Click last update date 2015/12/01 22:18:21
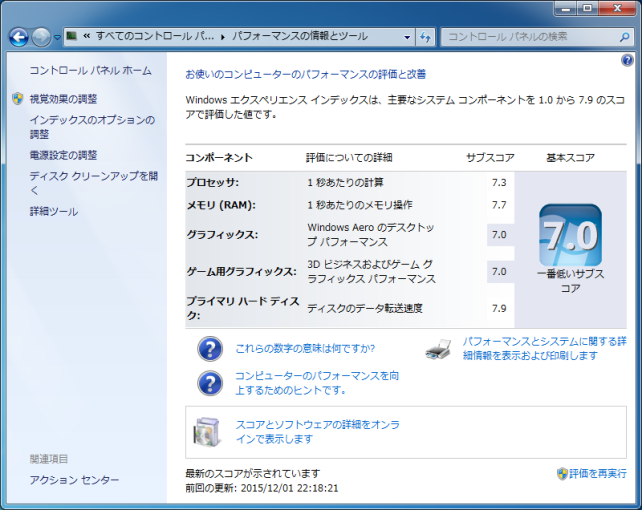Screen dimensions: 642x510 click(x=289, y=488)
